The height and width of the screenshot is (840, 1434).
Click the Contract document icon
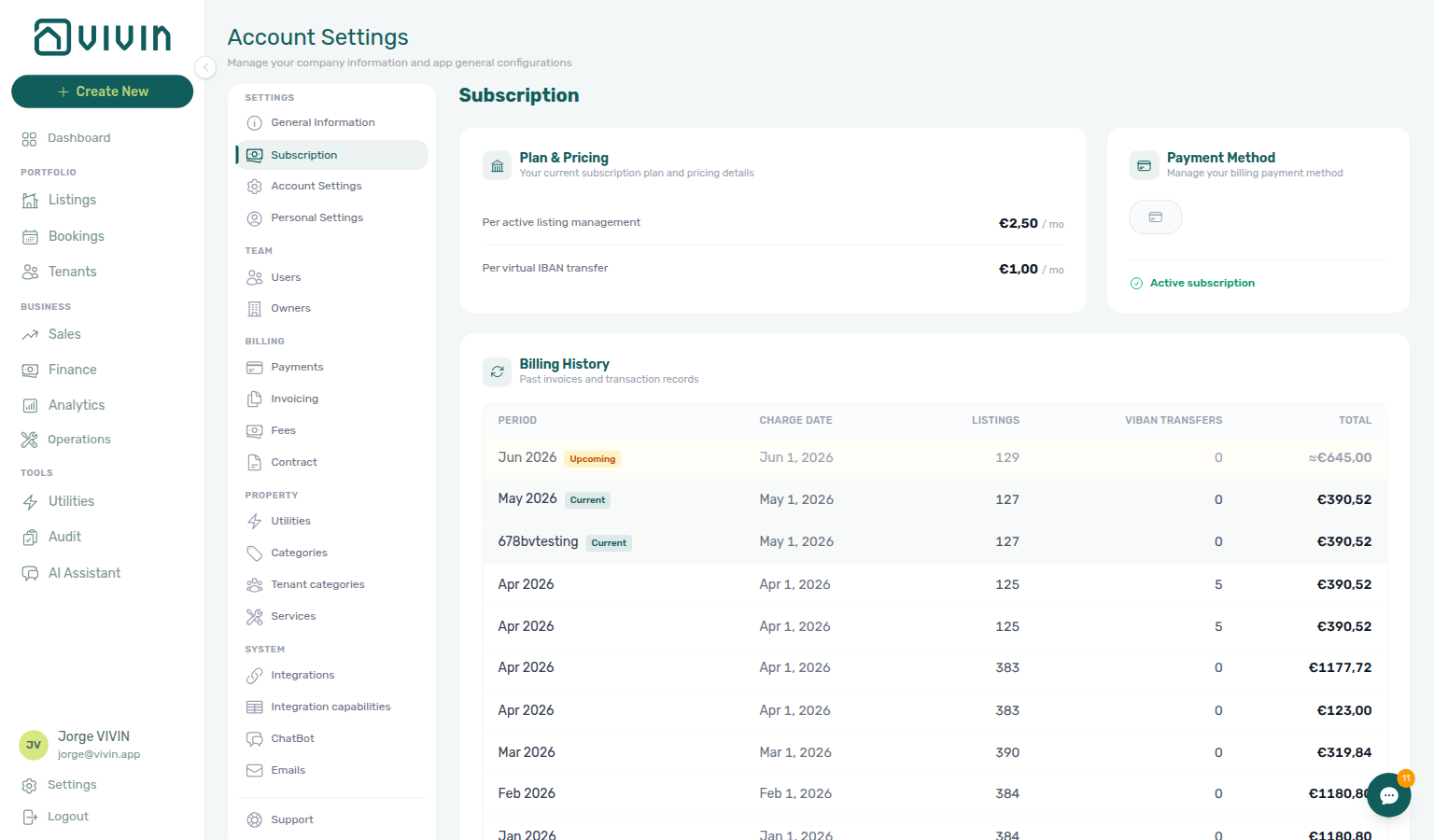[x=254, y=463]
